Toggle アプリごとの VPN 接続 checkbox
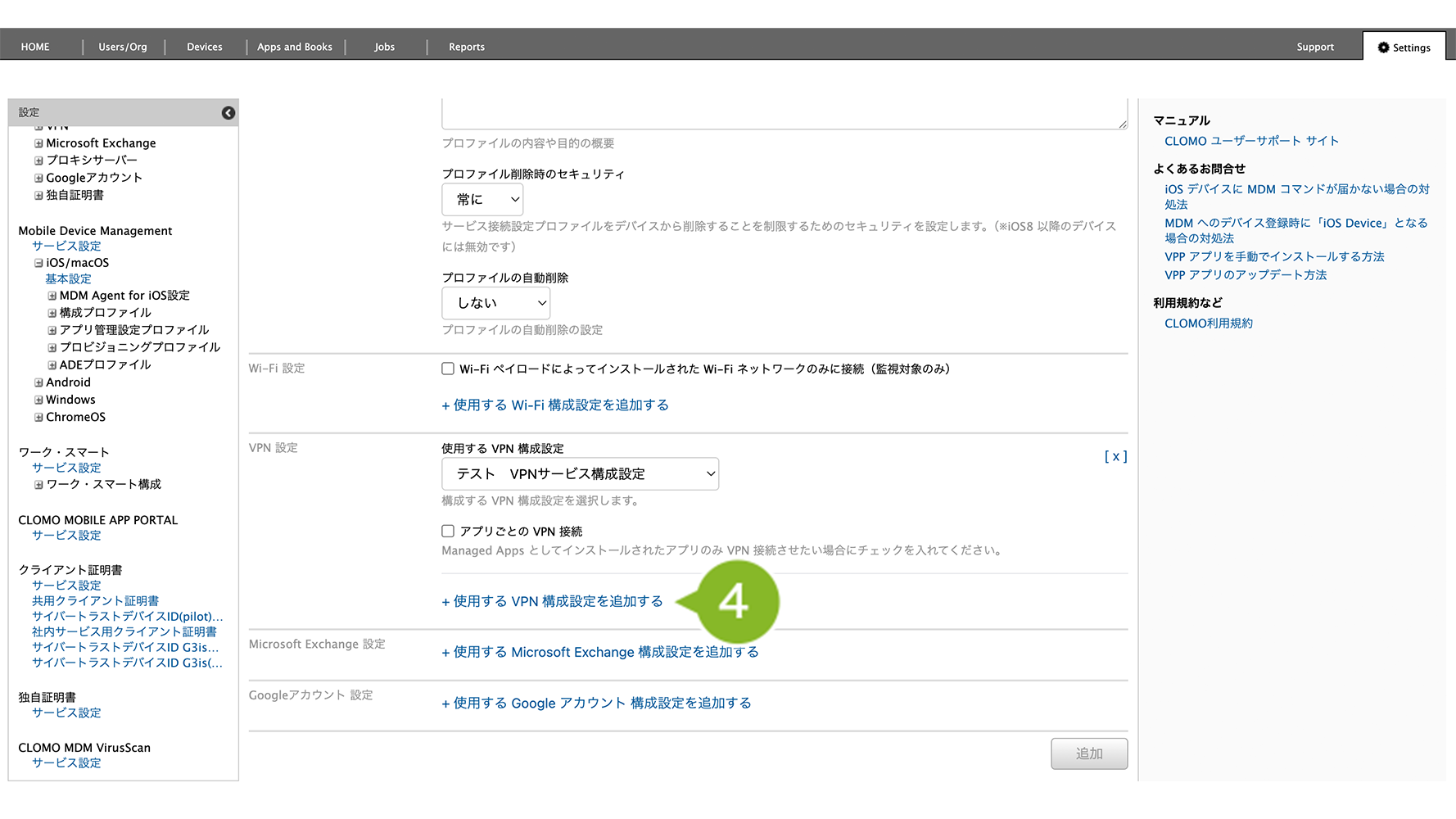The width and height of the screenshot is (1456, 819). pos(448,532)
